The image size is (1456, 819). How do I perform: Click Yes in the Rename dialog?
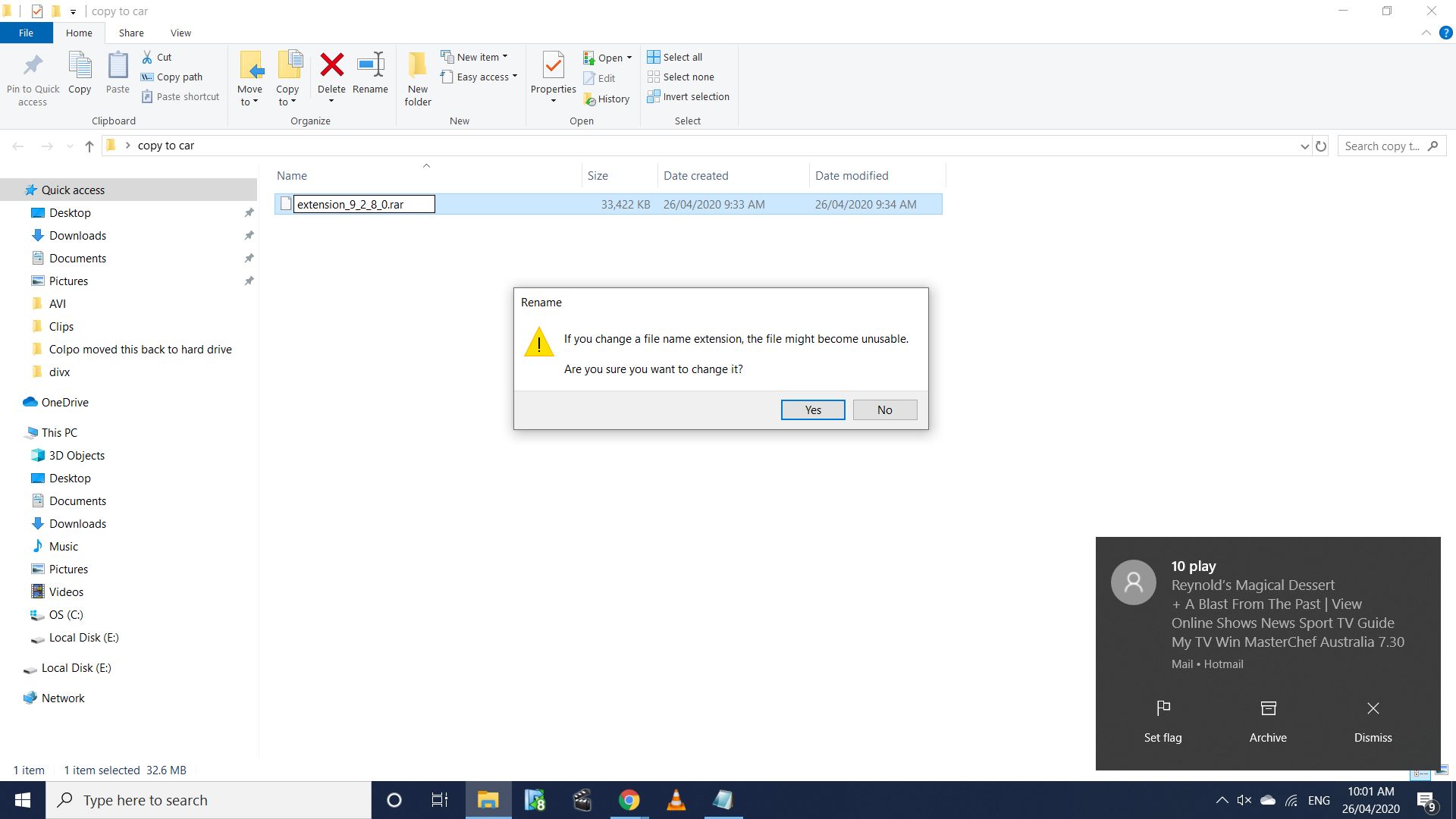tap(812, 409)
